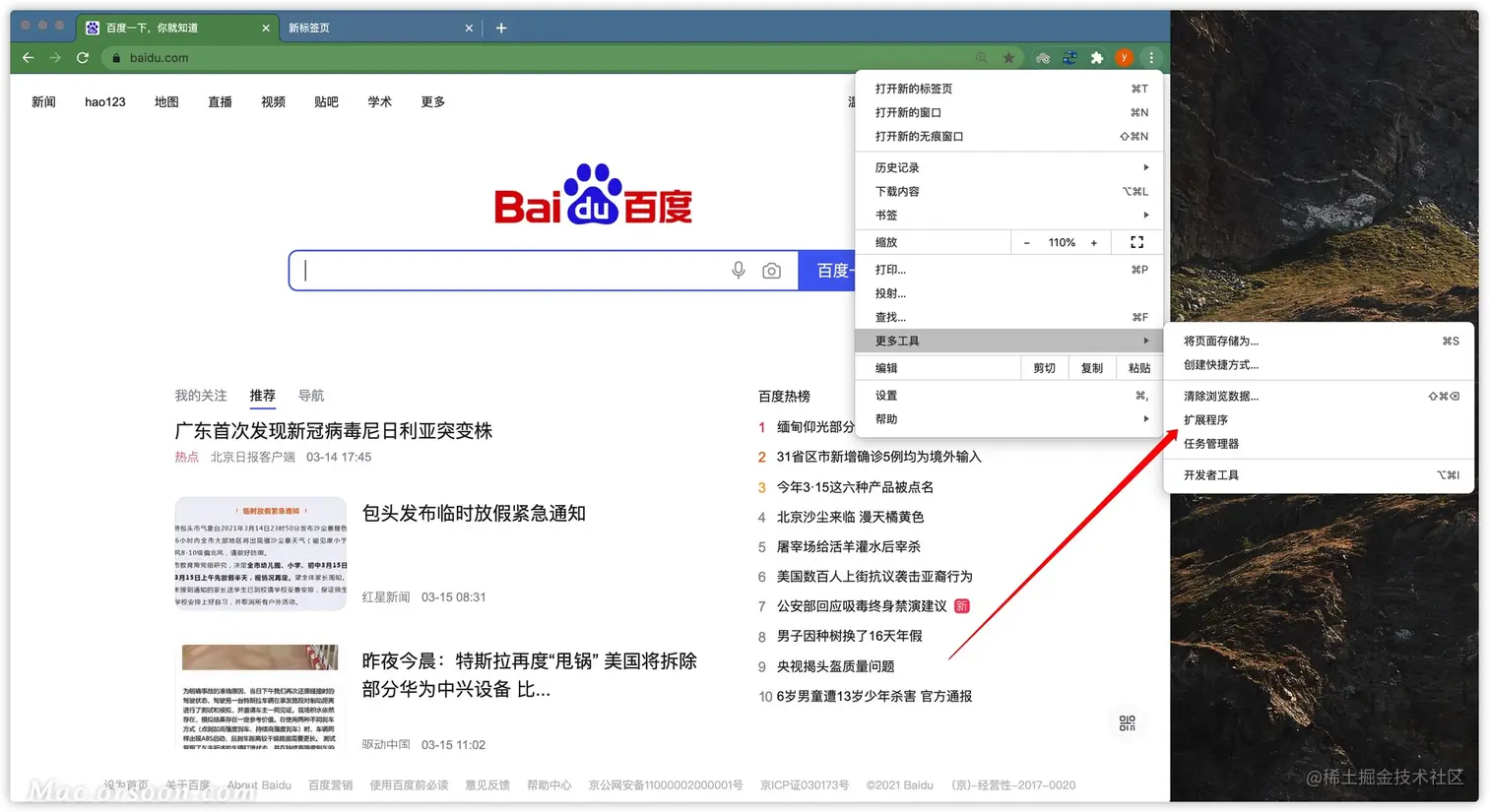
Task: Open the 贴吧 navigation link
Action: tap(326, 102)
